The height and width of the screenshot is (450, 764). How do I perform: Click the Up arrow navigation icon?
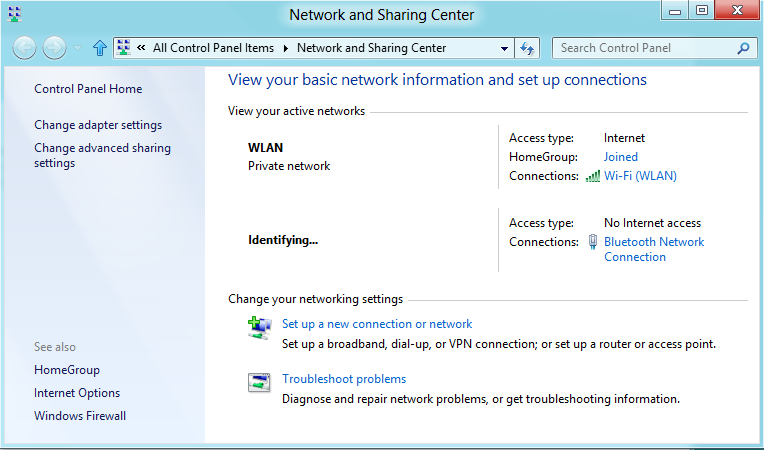(100, 48)
